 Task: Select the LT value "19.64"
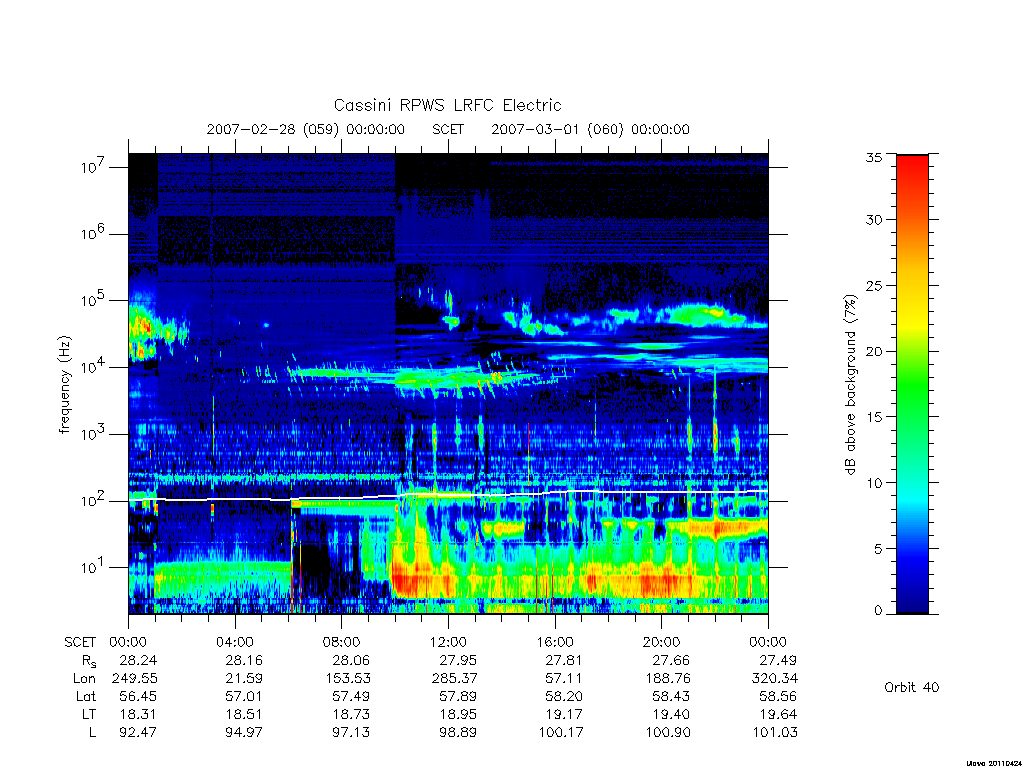click(778, 714)
